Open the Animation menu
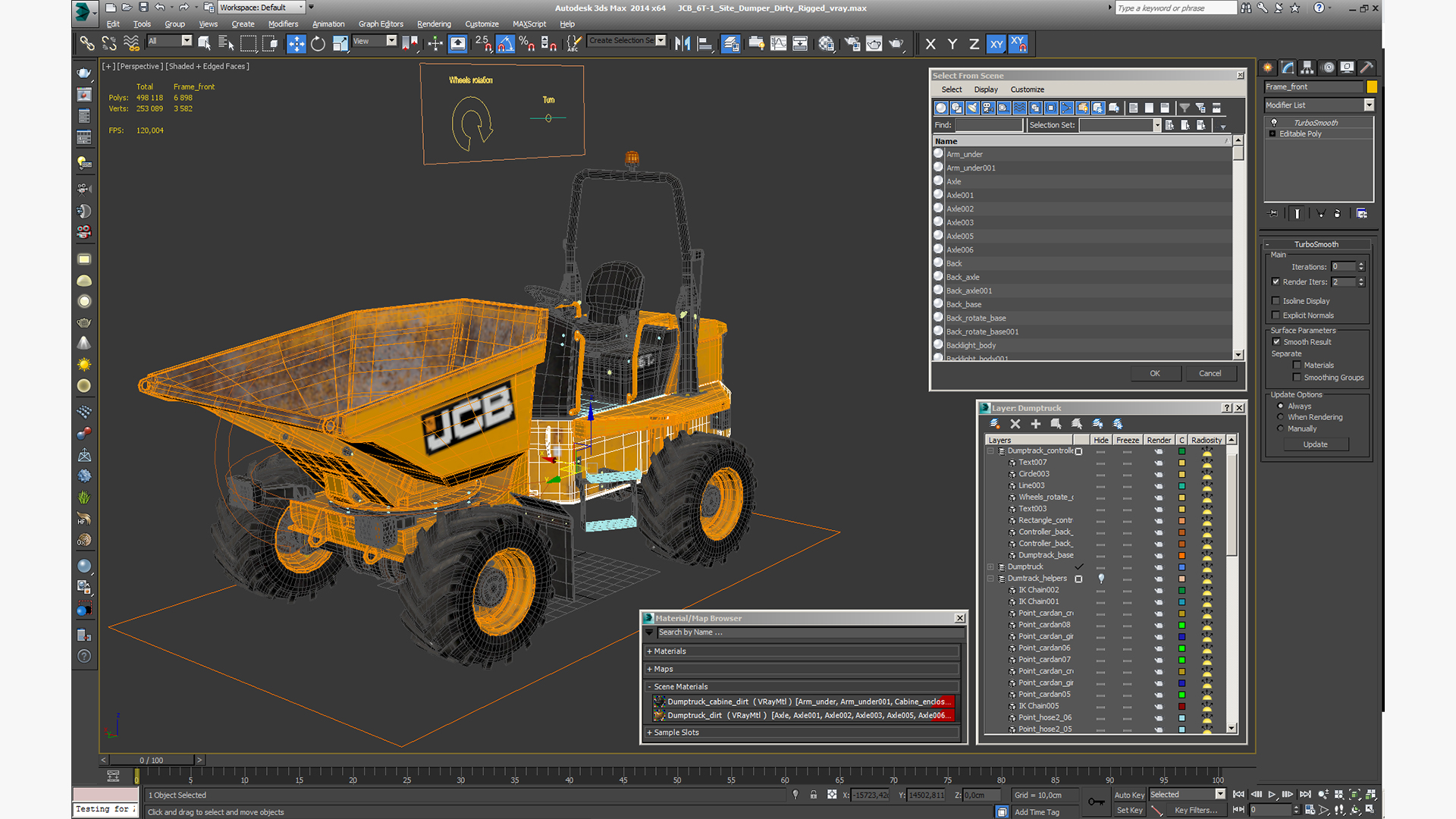The height and width of the screenshot is (819, 1456). [328, 24]
